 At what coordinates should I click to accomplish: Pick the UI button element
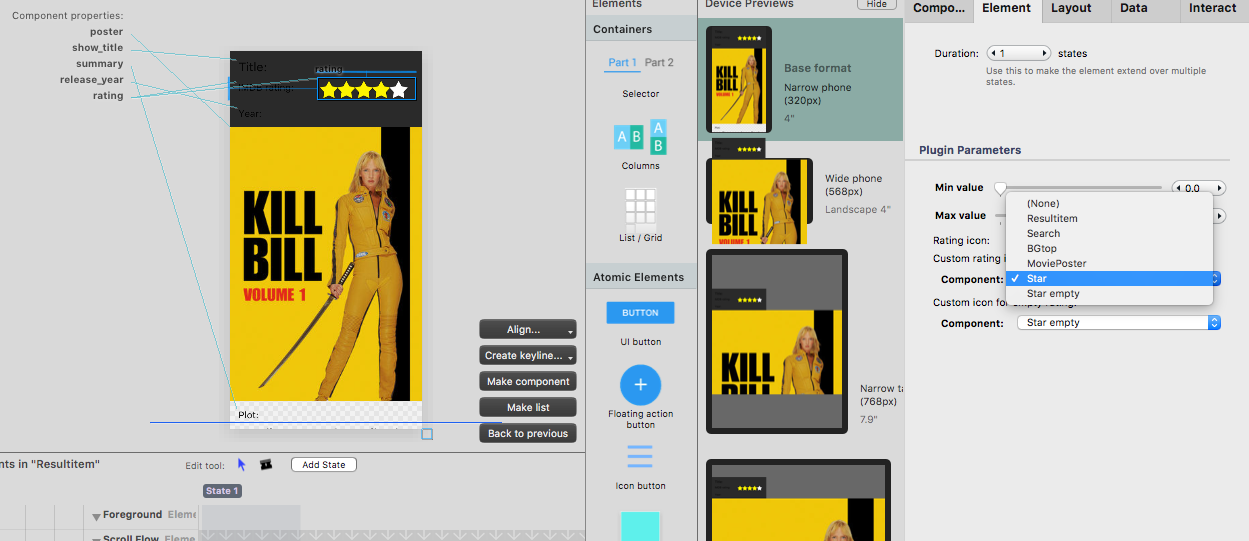coord(640,312)
